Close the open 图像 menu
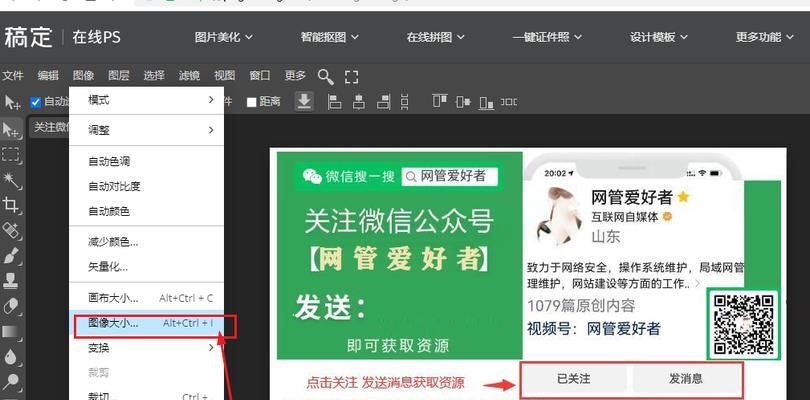810x400 pixels. [83, 76]
